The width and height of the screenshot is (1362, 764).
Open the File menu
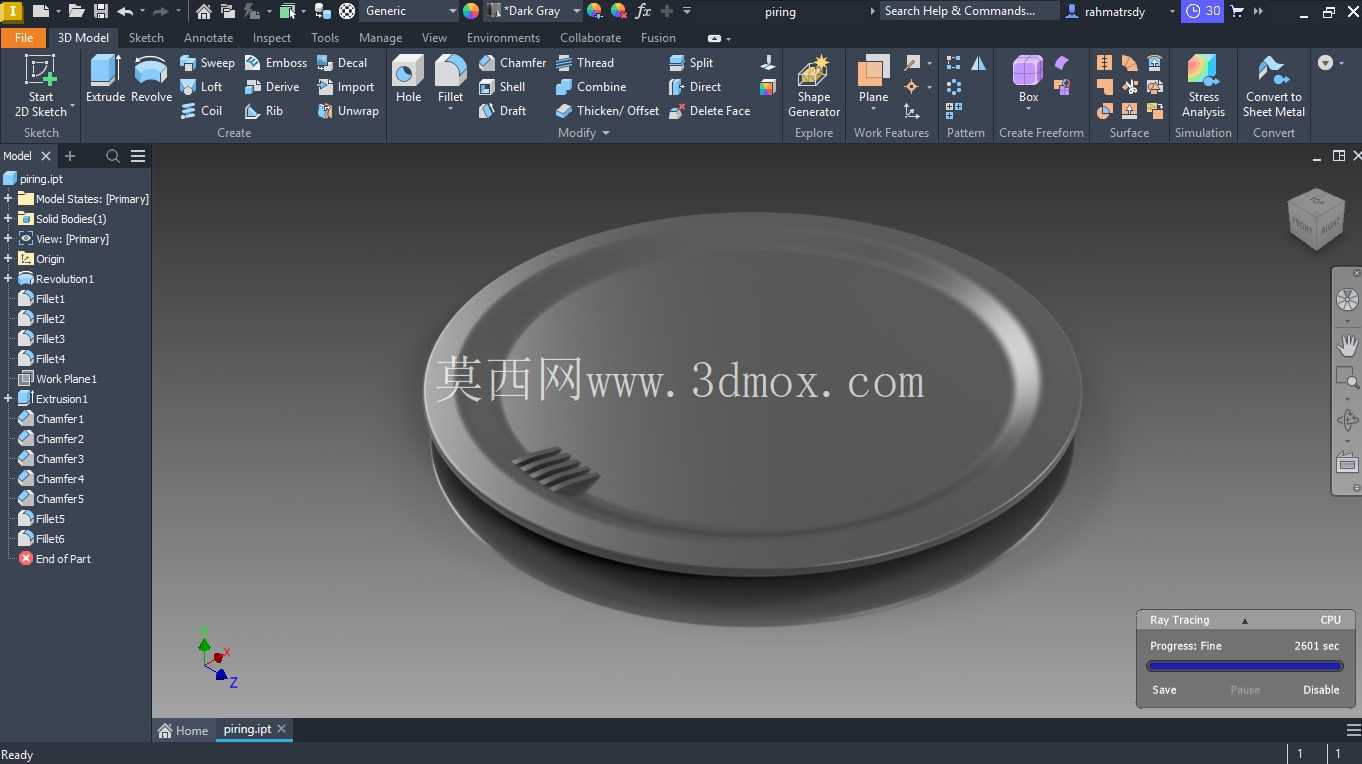point(24,38)
